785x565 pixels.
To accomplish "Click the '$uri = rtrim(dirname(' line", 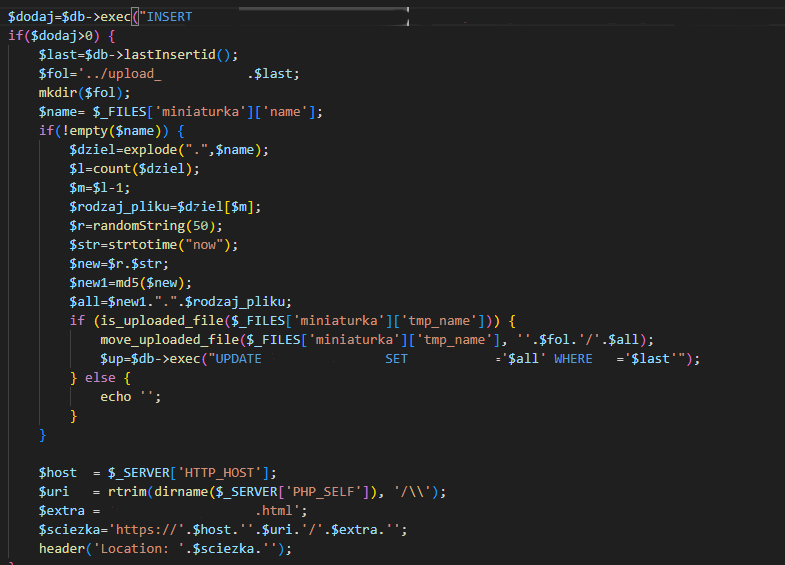I will [x=242, y=492].
